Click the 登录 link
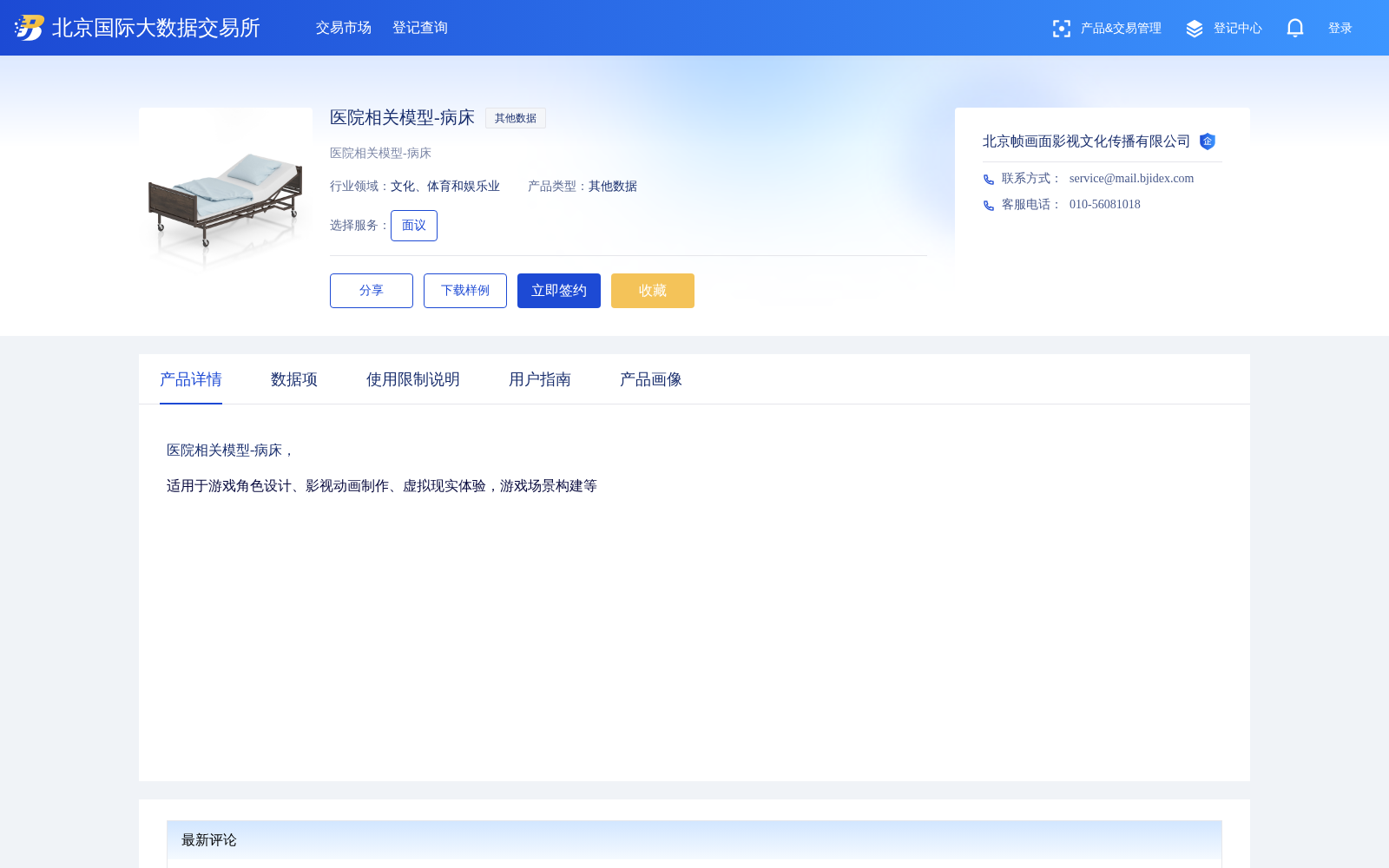 1340,29
